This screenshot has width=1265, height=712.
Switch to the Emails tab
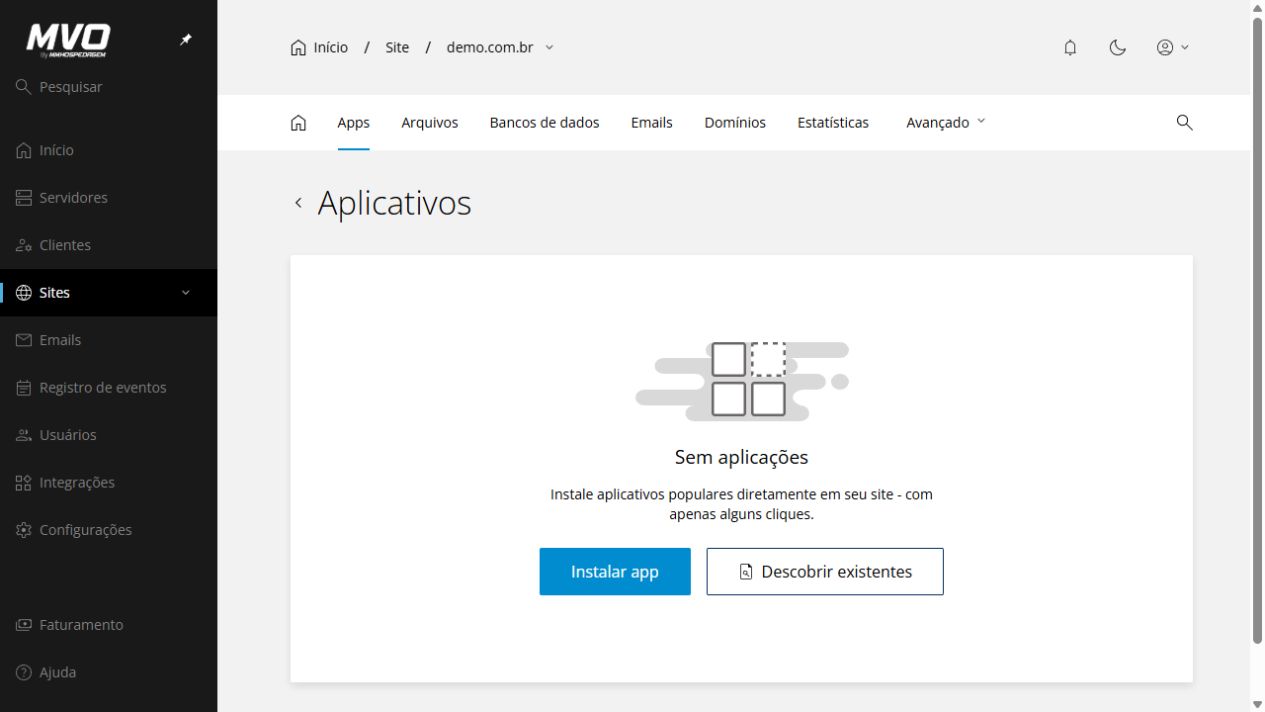click(652, 123)
